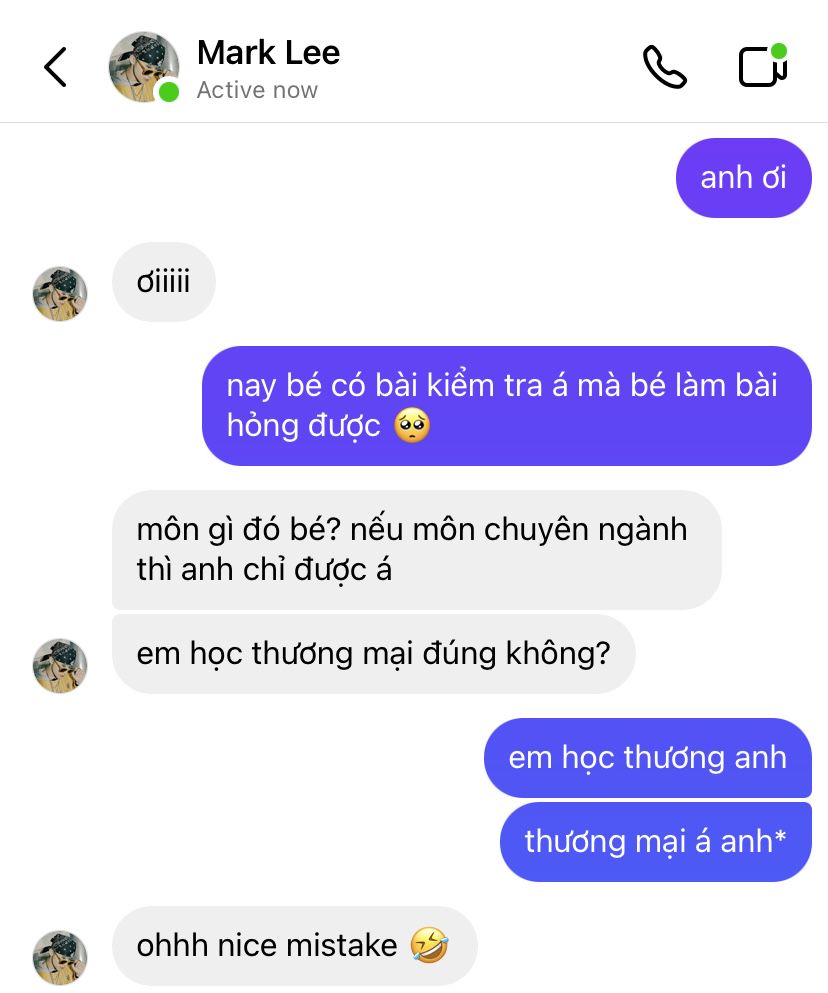Image resolution: width=828 pixels, height=993 pixels.
Task: Select the "anh ơi" message bubble
Action: click(x=744, y=178)
